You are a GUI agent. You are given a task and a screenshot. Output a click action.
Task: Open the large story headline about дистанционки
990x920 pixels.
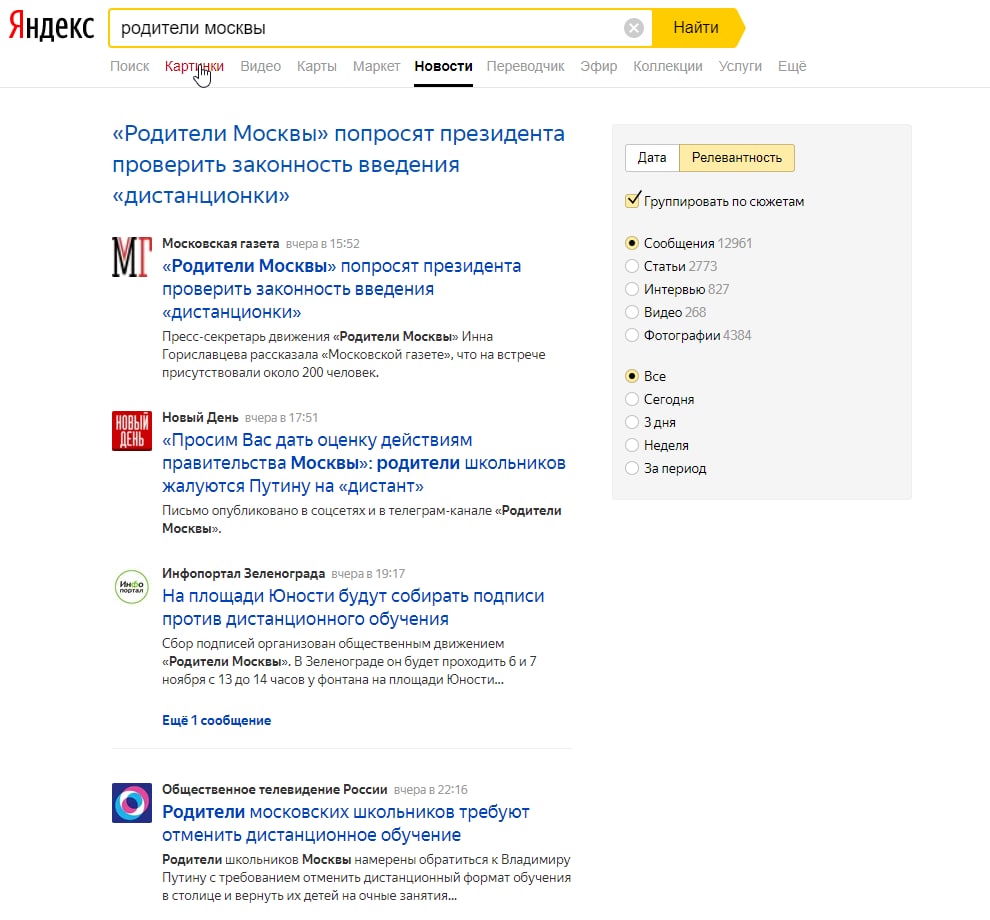[x=338, y=164]
